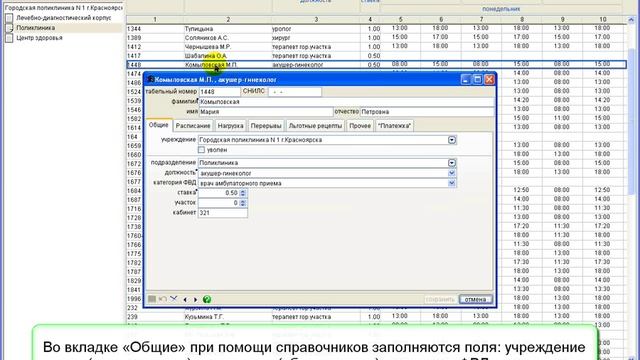Viewport: 640px width, 360px height.
Task: Select the Шабалина О.А. row
Action: point(376,56)
